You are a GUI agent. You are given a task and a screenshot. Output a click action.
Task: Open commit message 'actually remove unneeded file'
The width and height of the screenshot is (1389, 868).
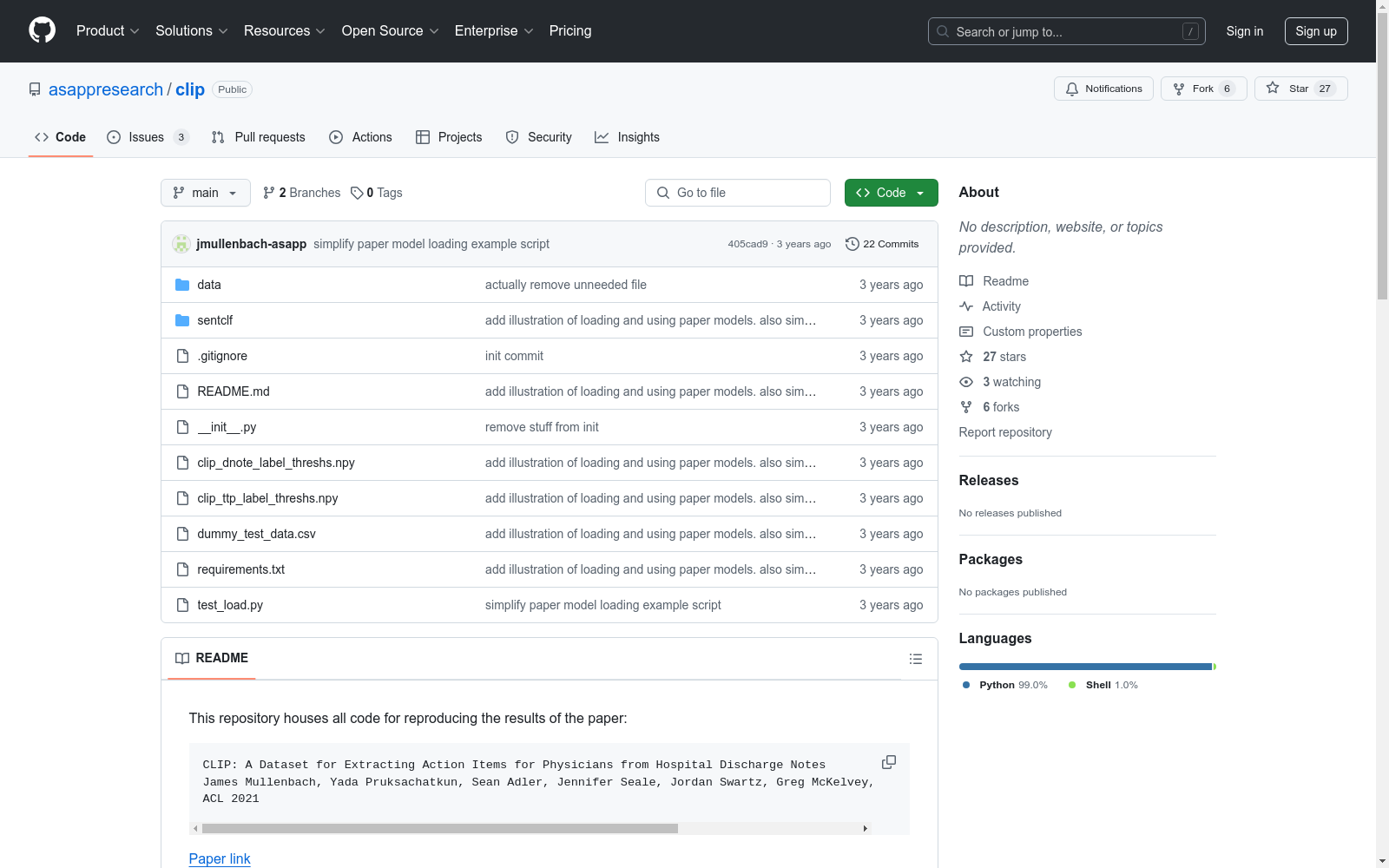pos(566,285)
